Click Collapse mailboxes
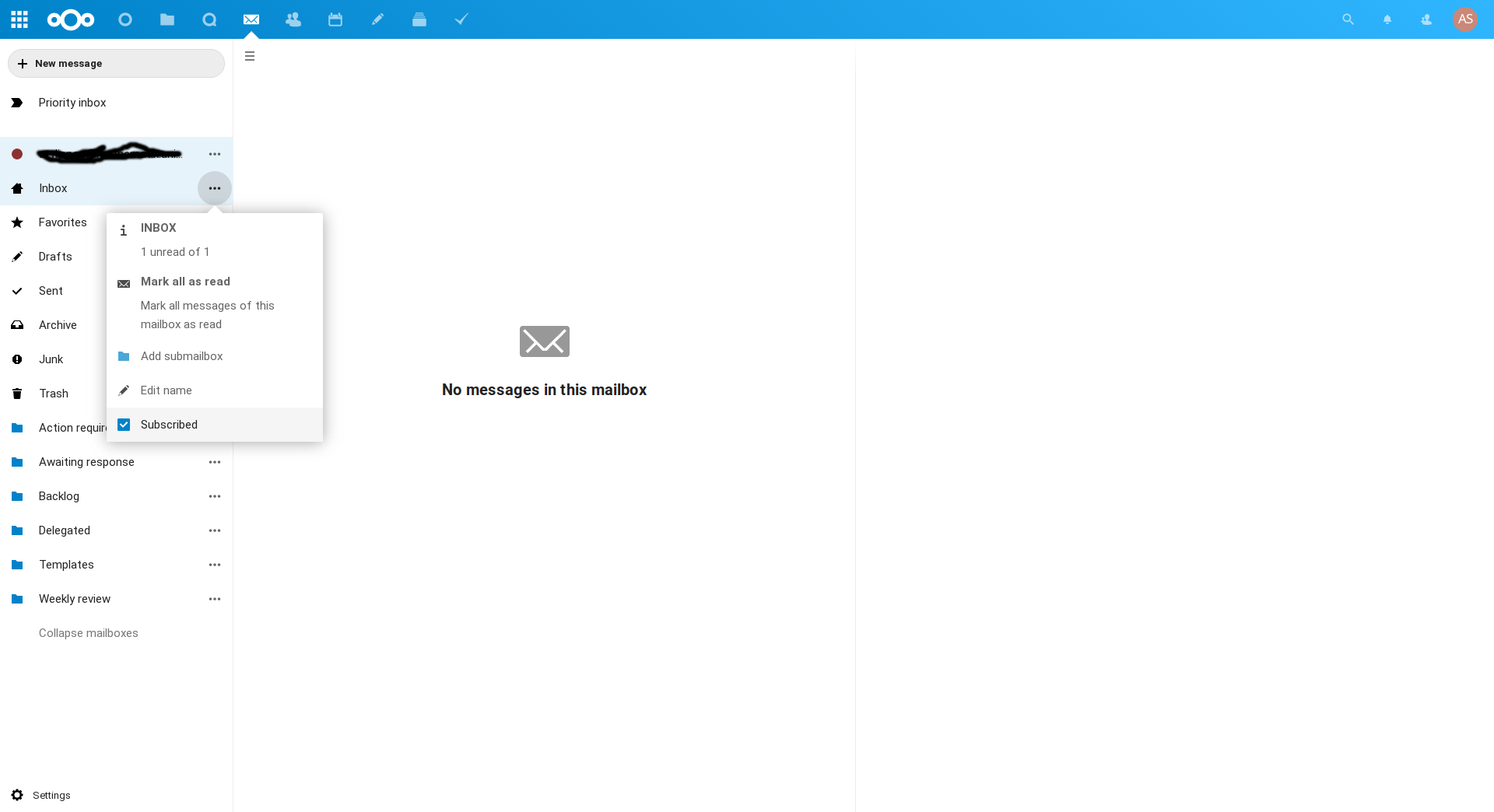This screenshot has width=1494, height=812. [89, 633]
